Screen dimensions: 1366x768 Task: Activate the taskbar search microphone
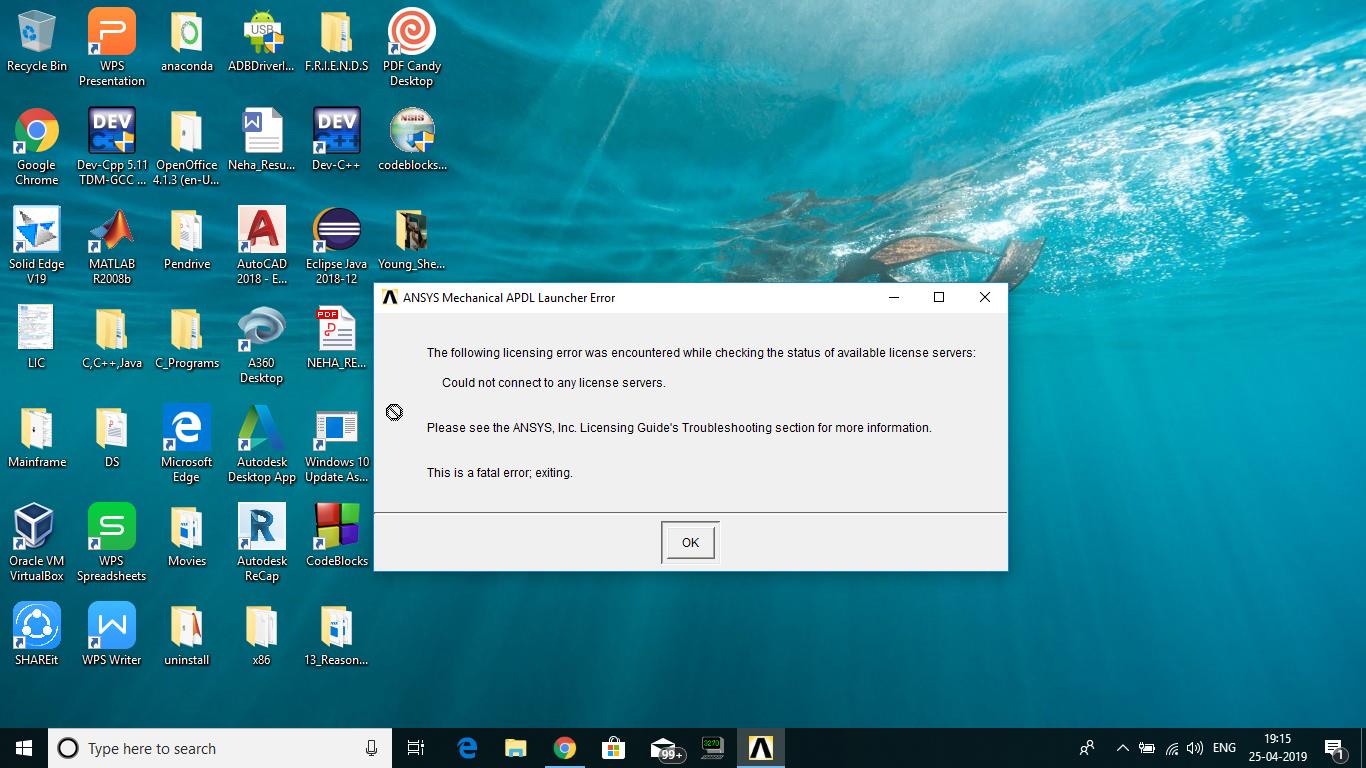point(372,748)
